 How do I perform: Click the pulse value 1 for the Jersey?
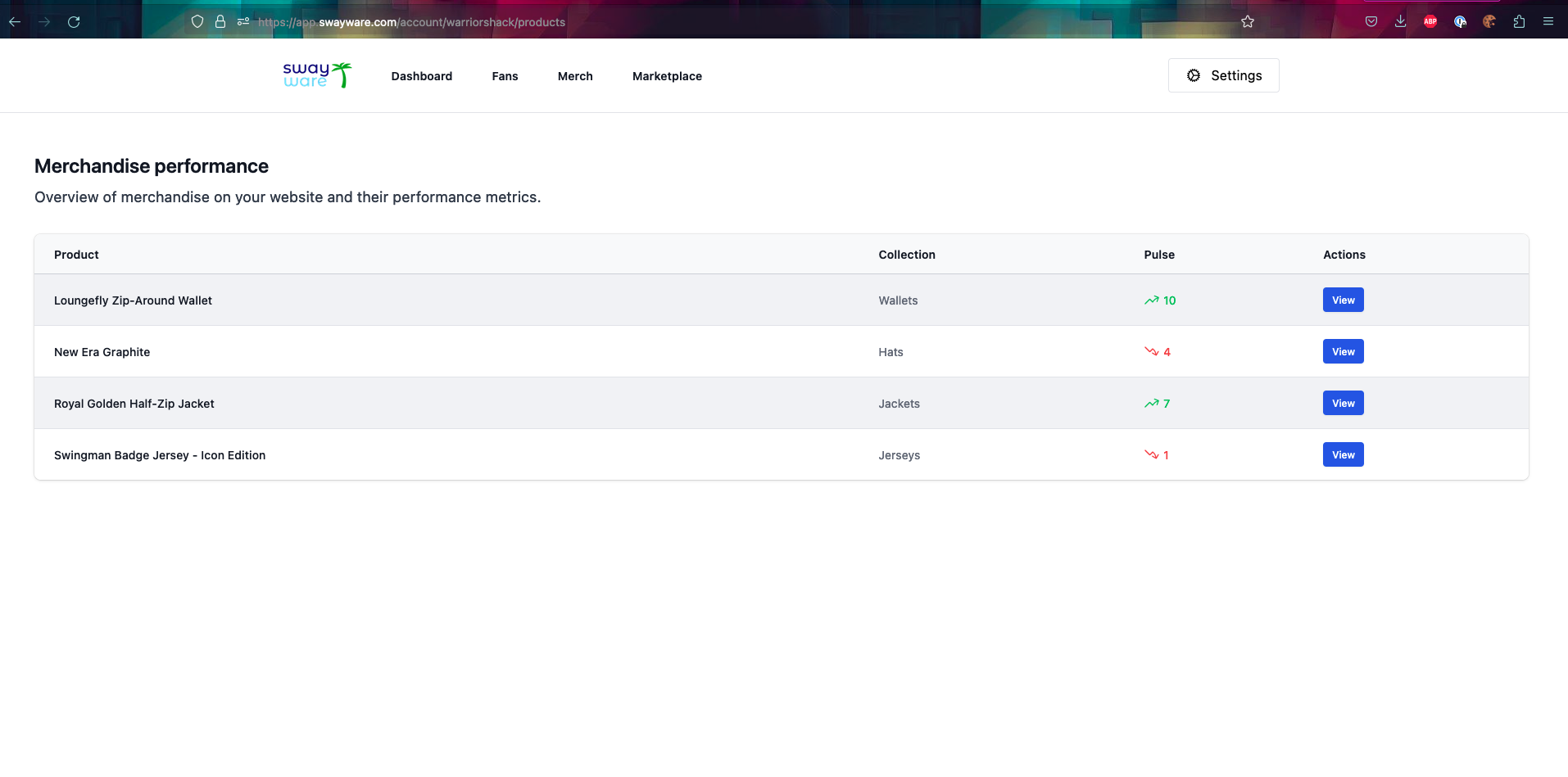(x=1166, y=455)
